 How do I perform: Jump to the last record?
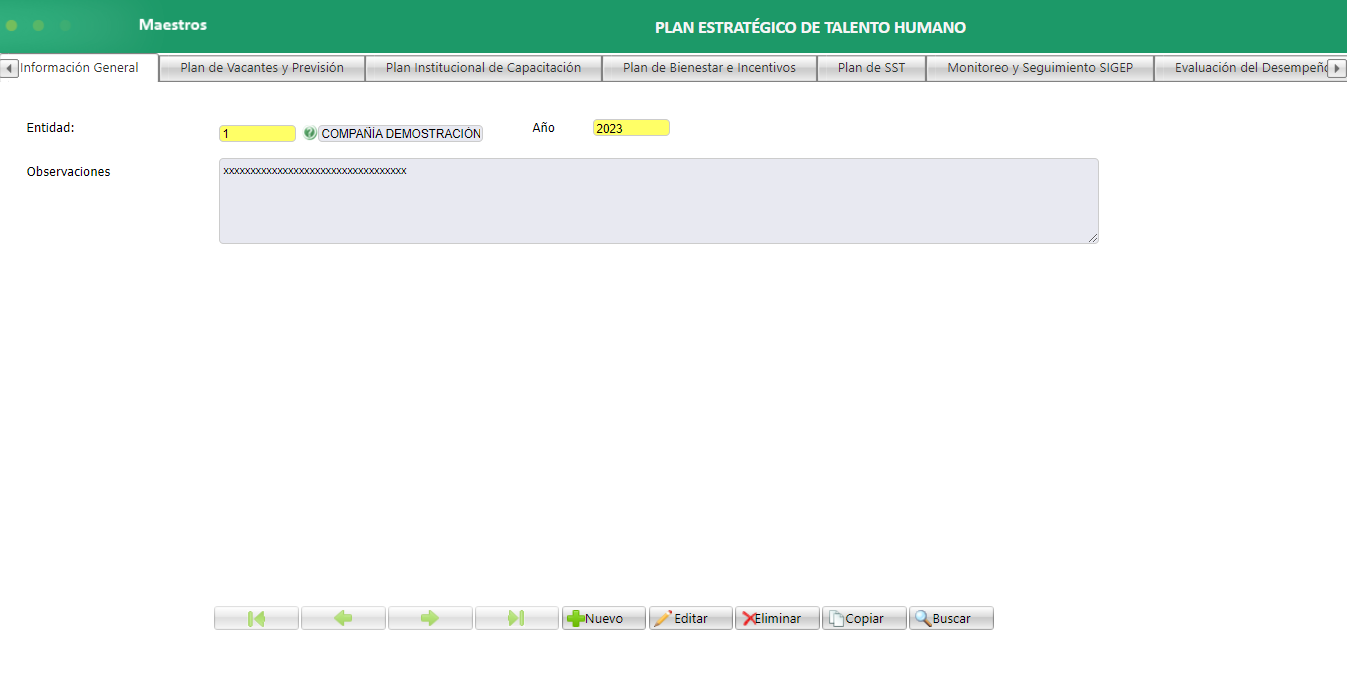click(x=516, y=618)
